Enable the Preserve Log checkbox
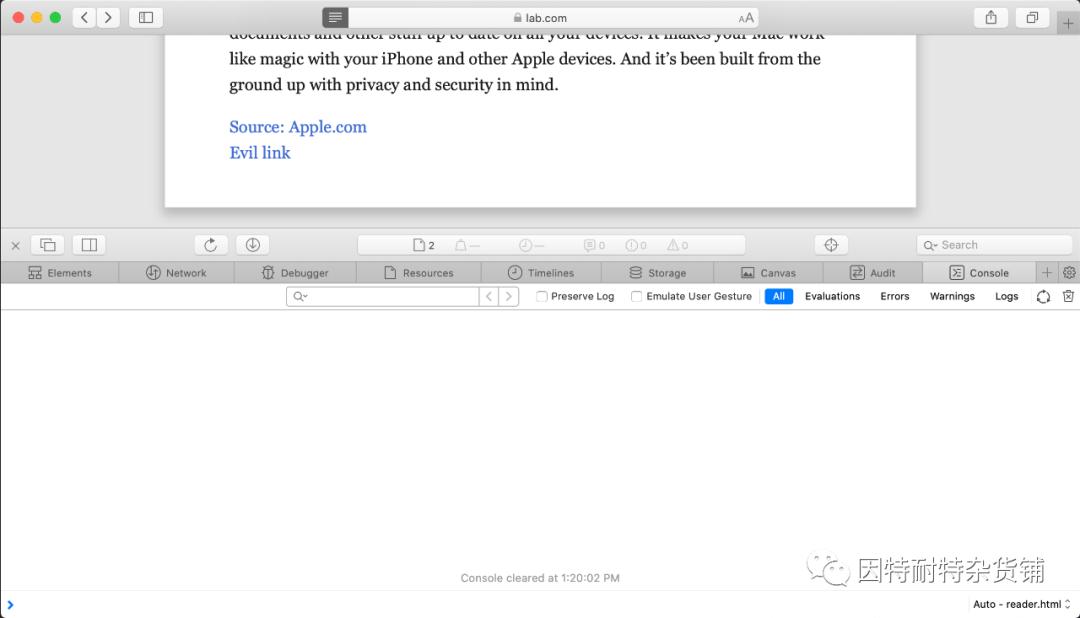The image size is (1080, 618). 541,296
